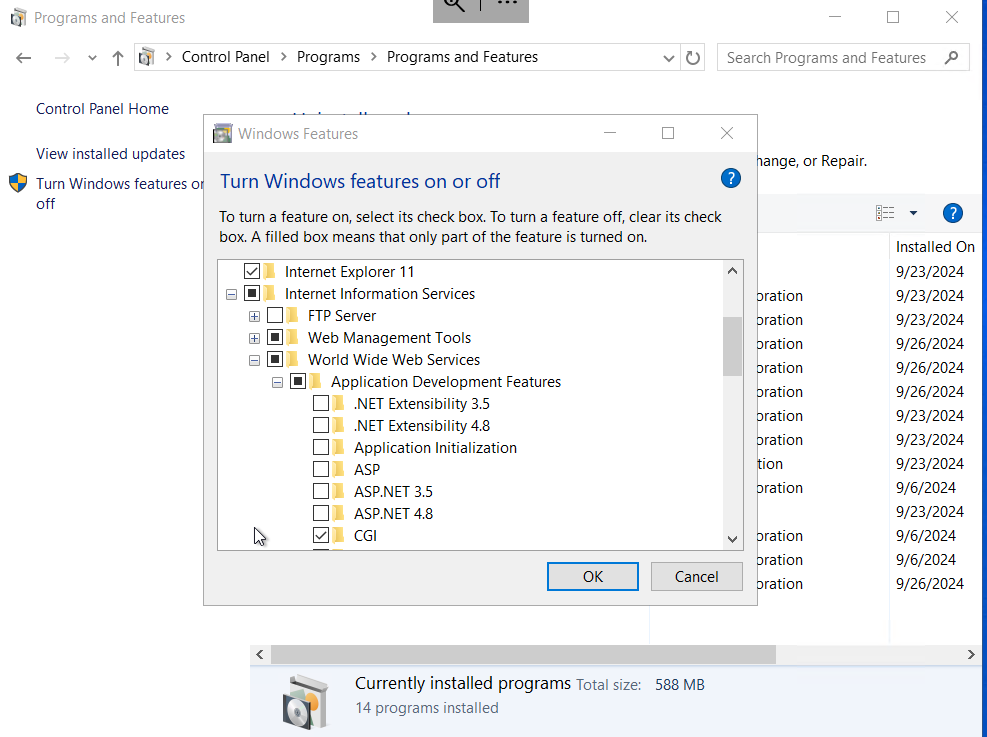987x737 pixels.
Task: Click chevron after Programs breadcrumb
Action: coord(374,57)
